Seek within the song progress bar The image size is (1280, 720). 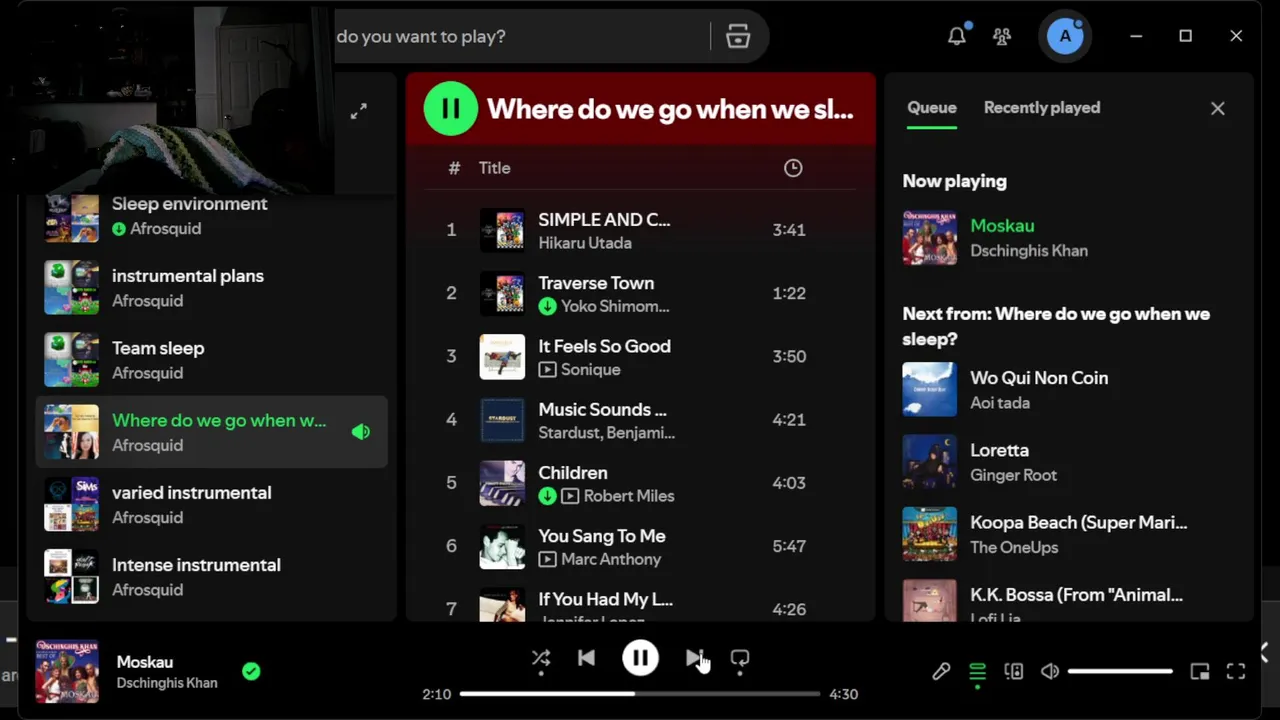[640, 693]
